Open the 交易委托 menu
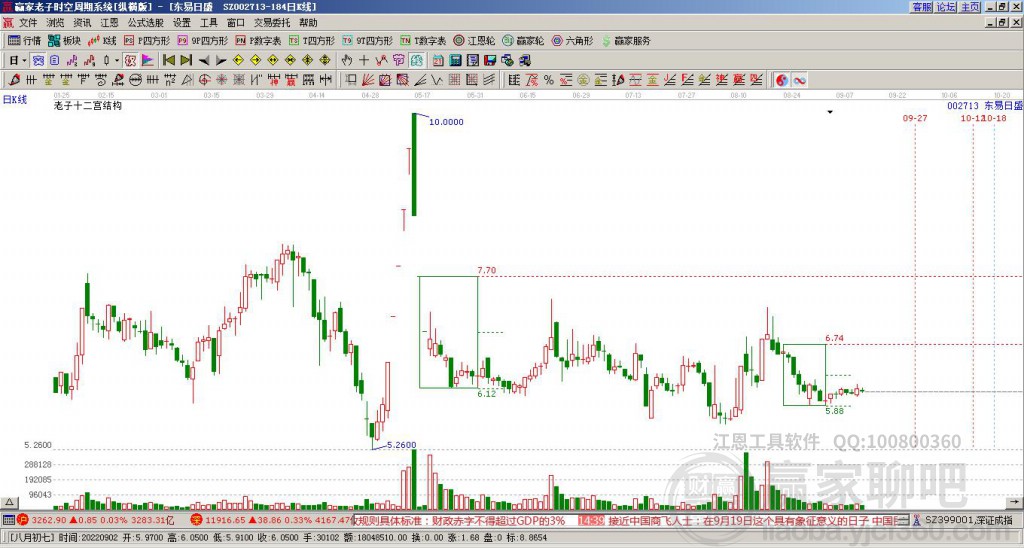This screenshot has height=548, width=1024. 272,23
